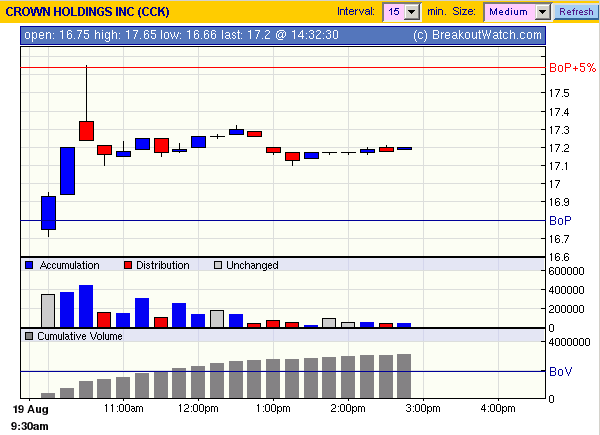The image size is (600, 435).
Task: Click the CROWN HOLDINGS INC (CCK) title
Action: coord(87,11)
